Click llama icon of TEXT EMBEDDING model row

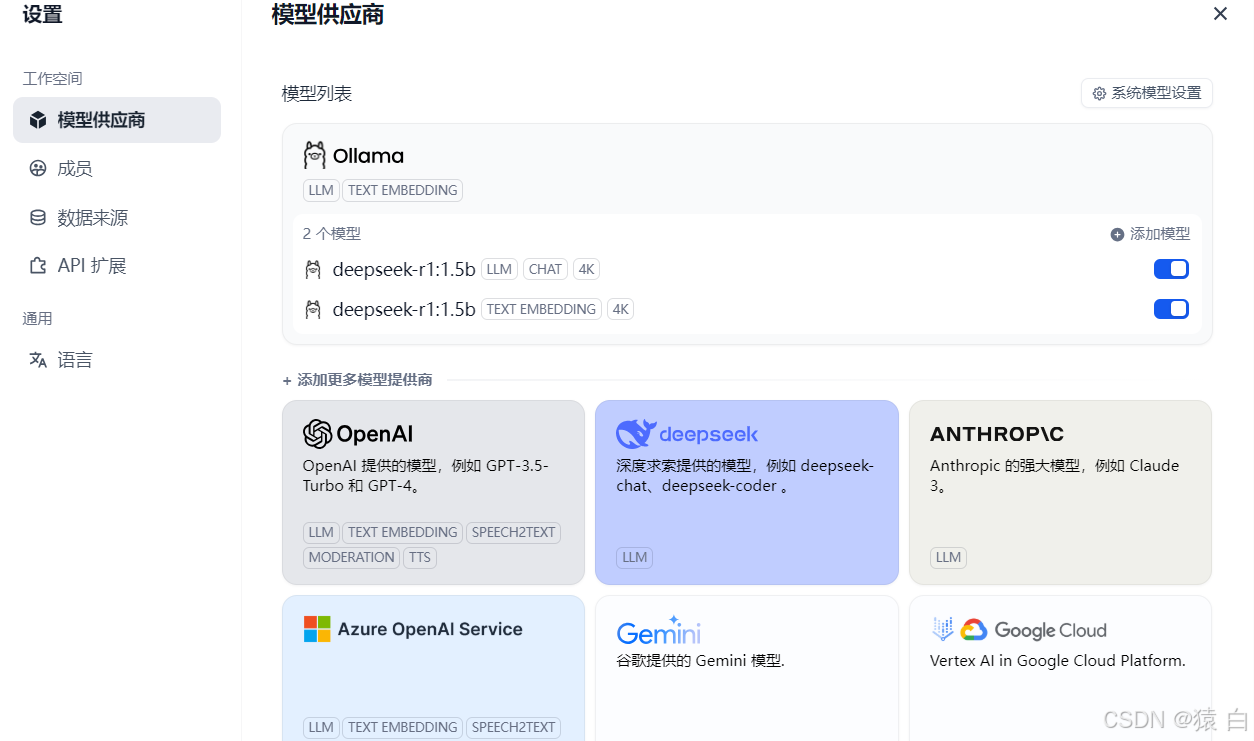[313, 309]
